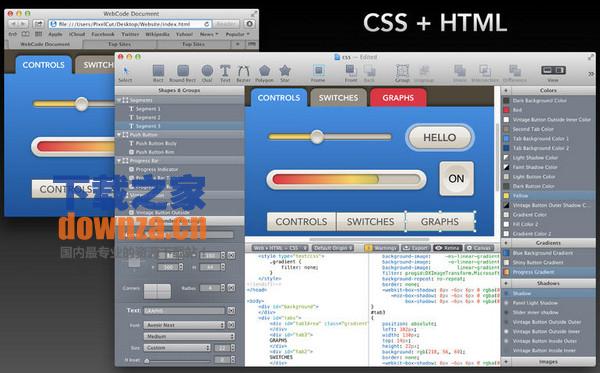Select the Round Rect tool
Image resolution: width=600 pixels, height=373 pixels.
(183, 74)
